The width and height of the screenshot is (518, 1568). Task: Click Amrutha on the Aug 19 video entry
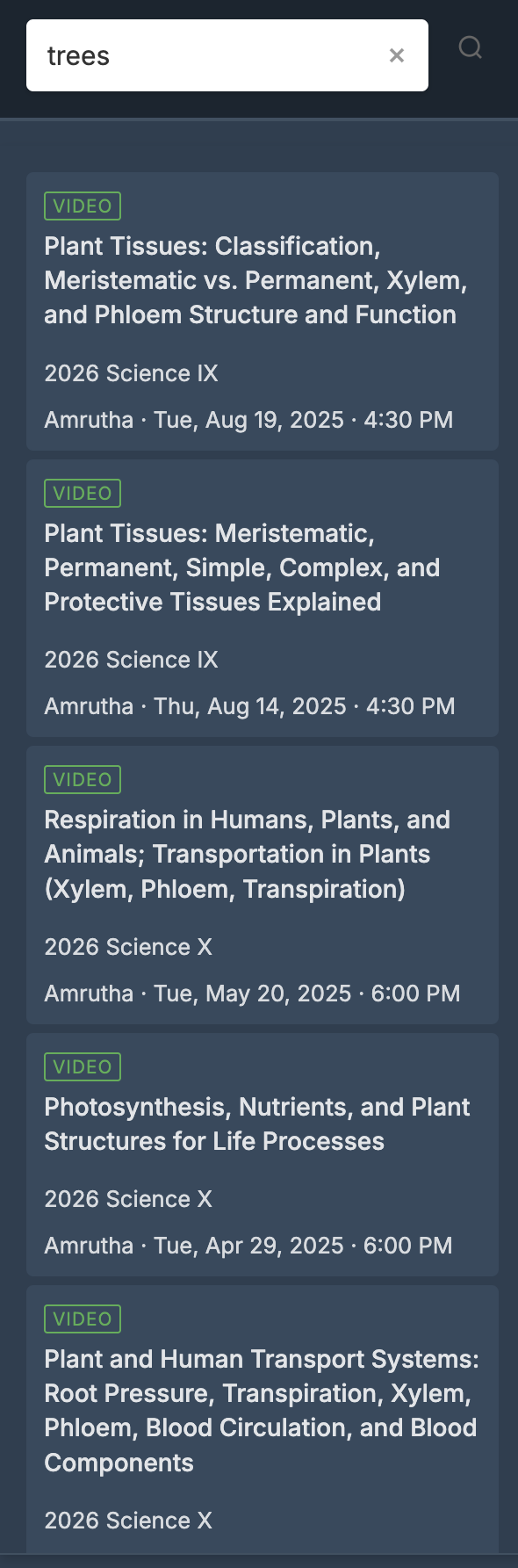click(88, 420)
